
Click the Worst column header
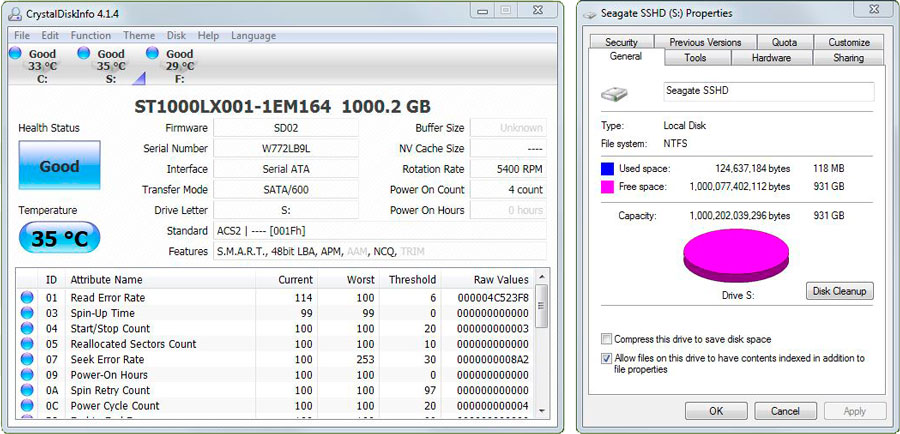tap(348, 280)
